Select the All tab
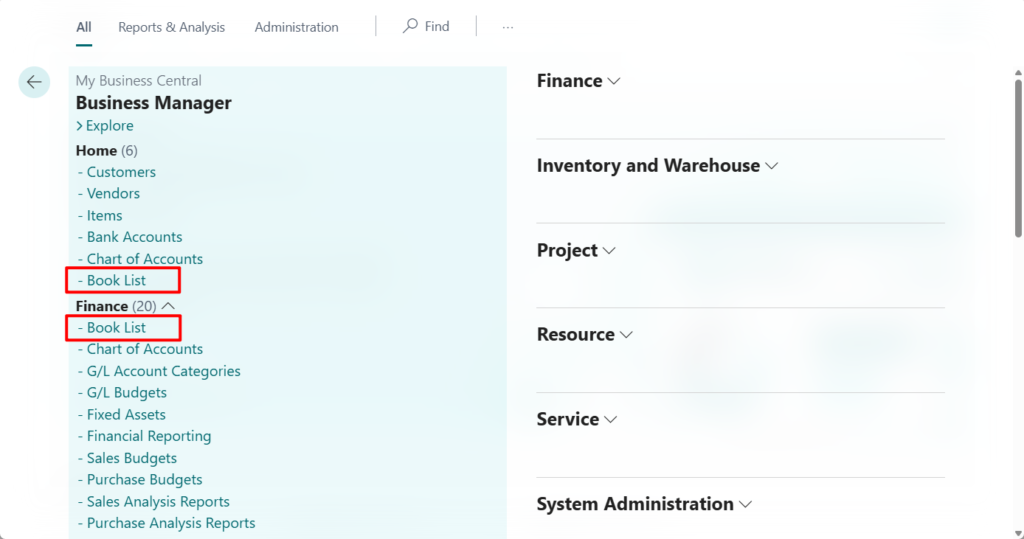 [x=84, y=27]
